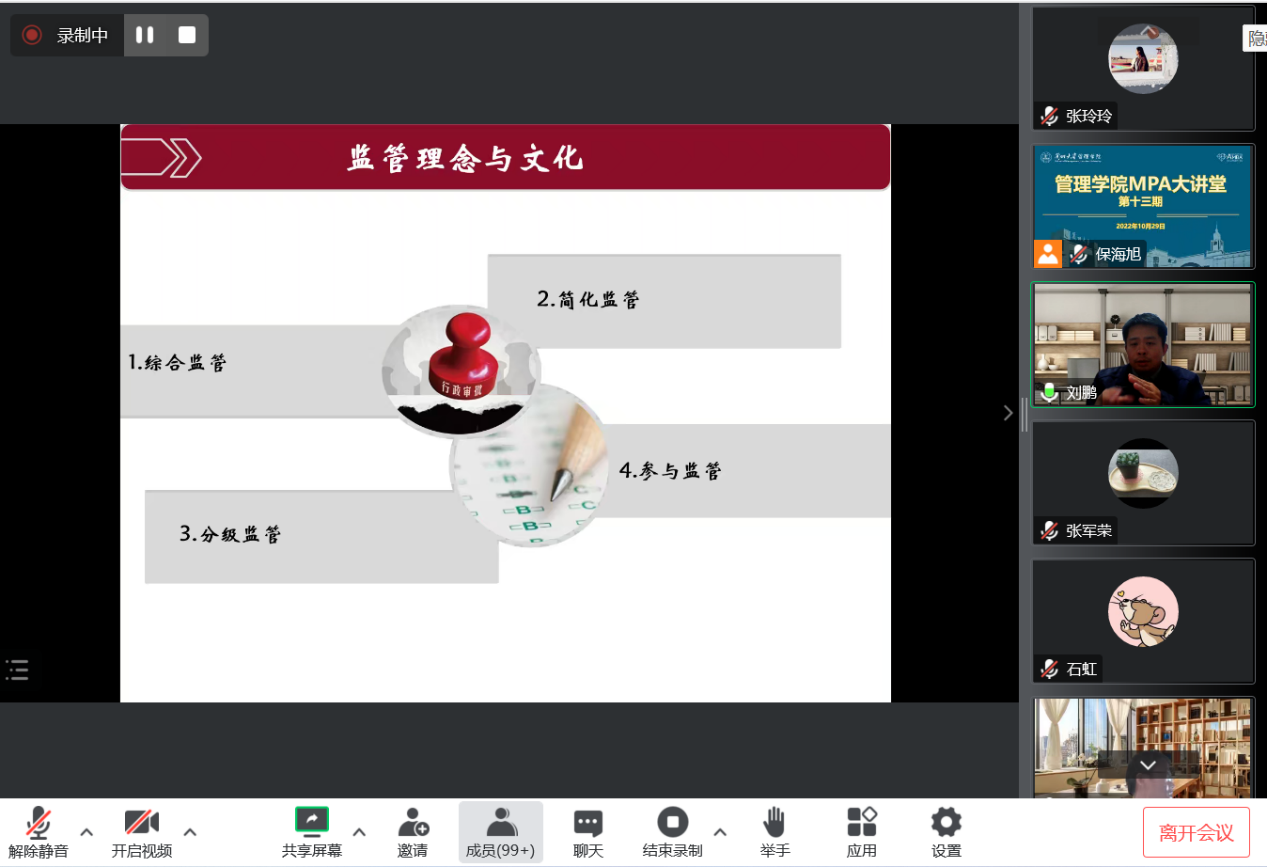
Task: Stop the recording with square button
Action: point(187,35)
